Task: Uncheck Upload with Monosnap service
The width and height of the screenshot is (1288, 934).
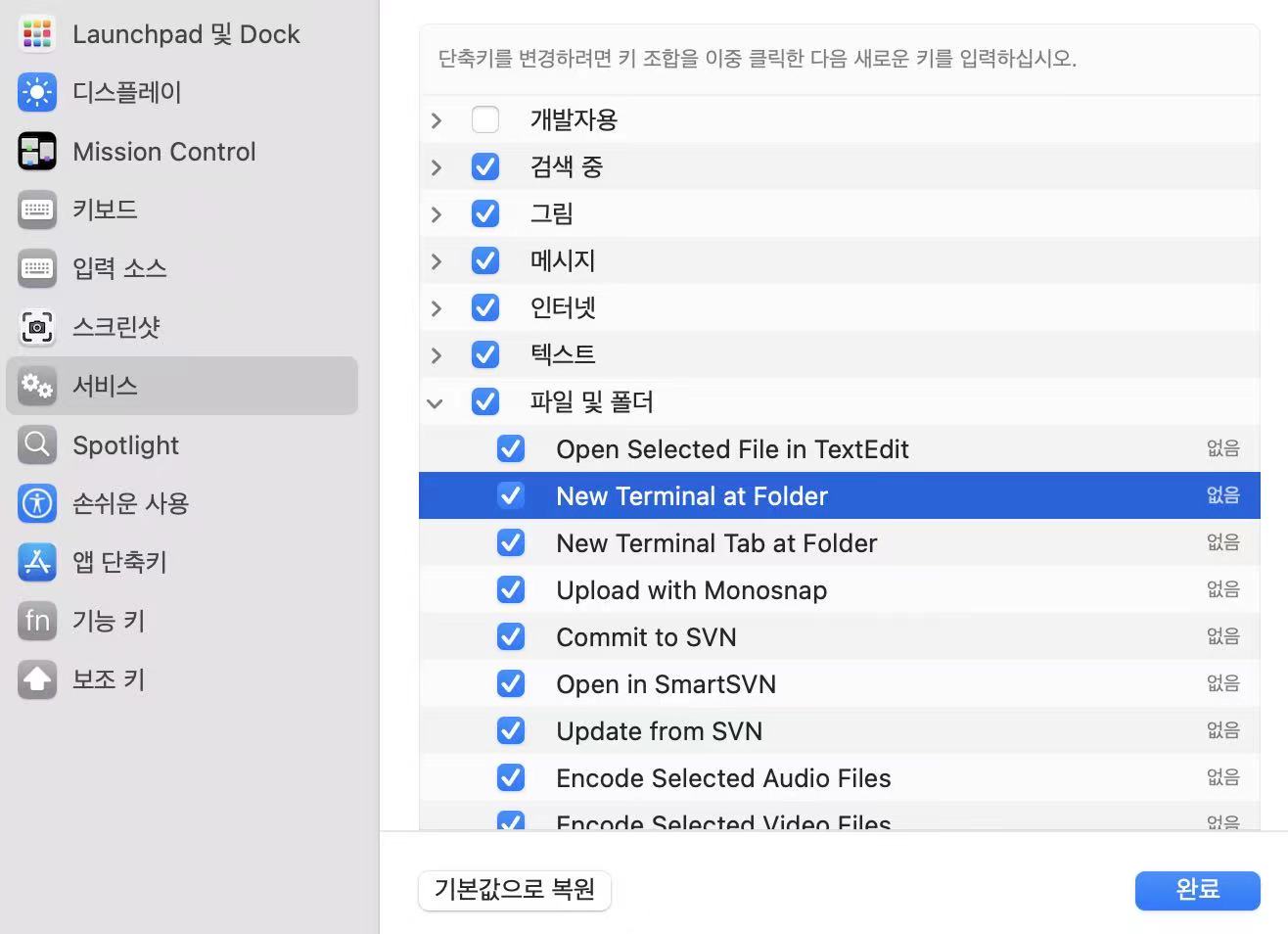Action: [x=511, y=590]
